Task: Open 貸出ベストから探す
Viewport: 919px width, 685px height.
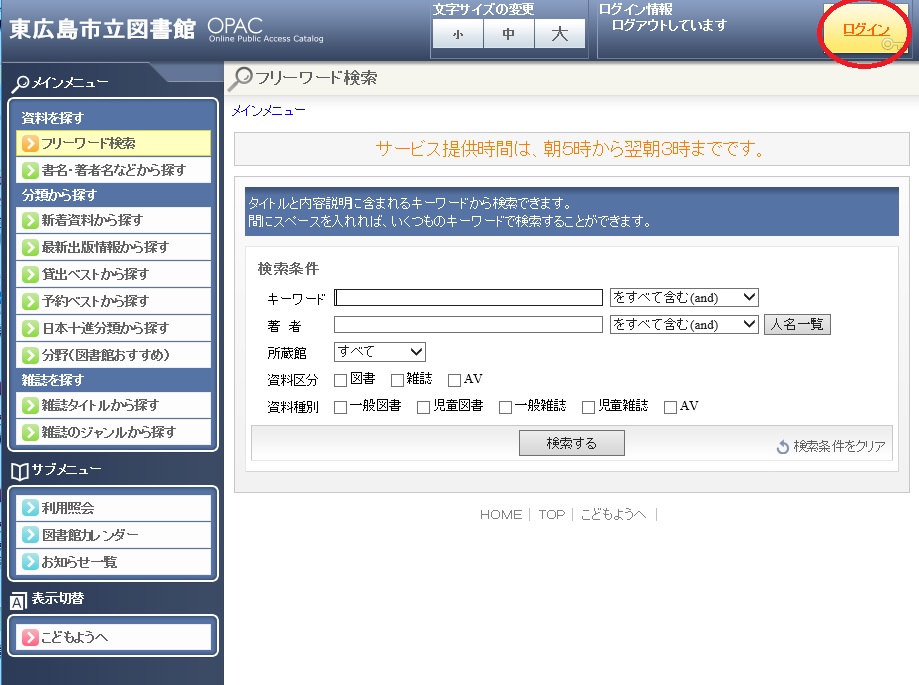Action: coord(114,274)
